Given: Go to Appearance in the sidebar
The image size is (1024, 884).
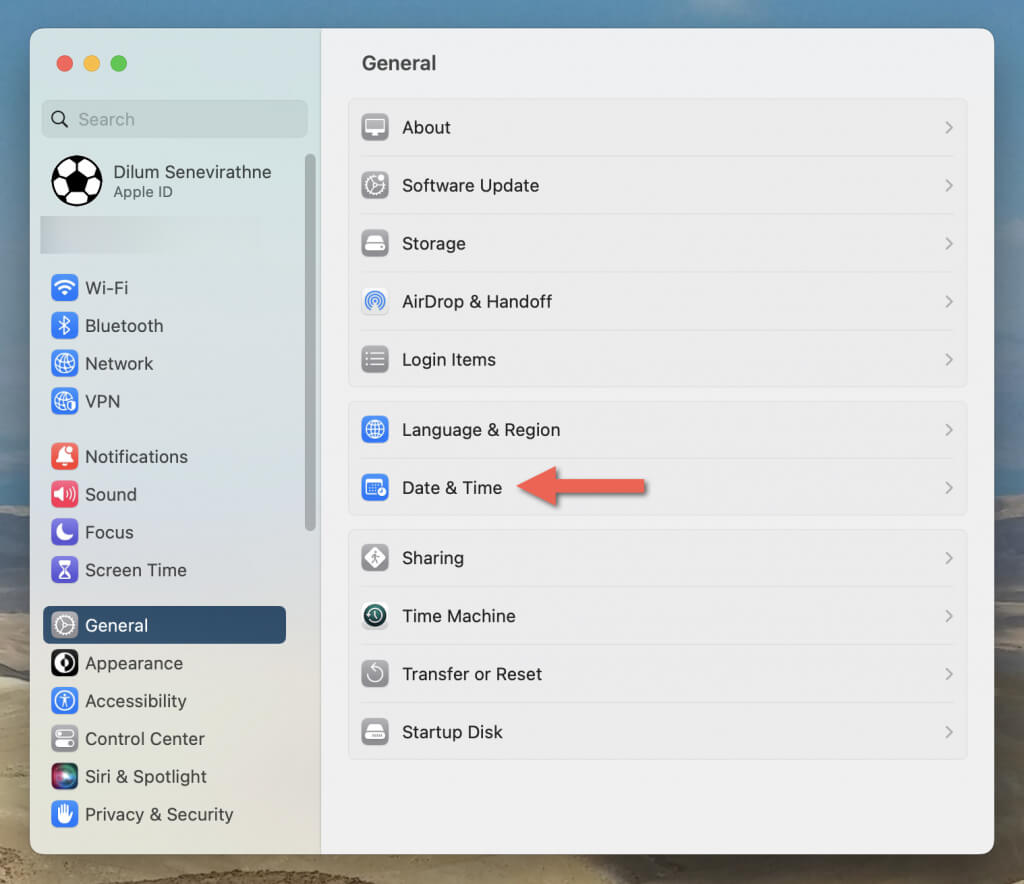Looking at the screenshot, I should click(134, 664).
